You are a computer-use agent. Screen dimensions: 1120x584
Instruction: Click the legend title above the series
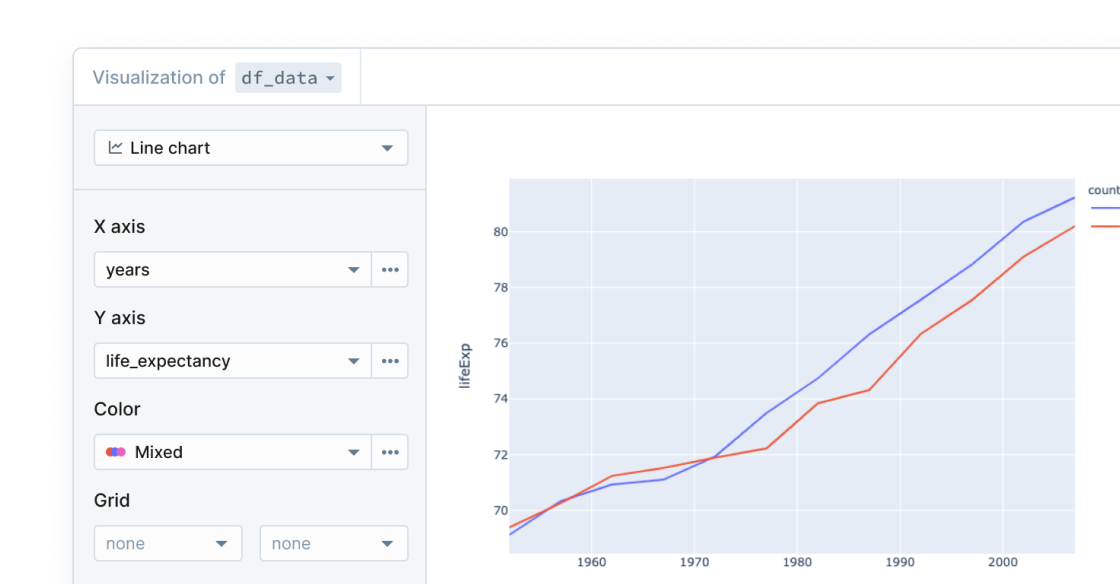[x=1104, y=190]
